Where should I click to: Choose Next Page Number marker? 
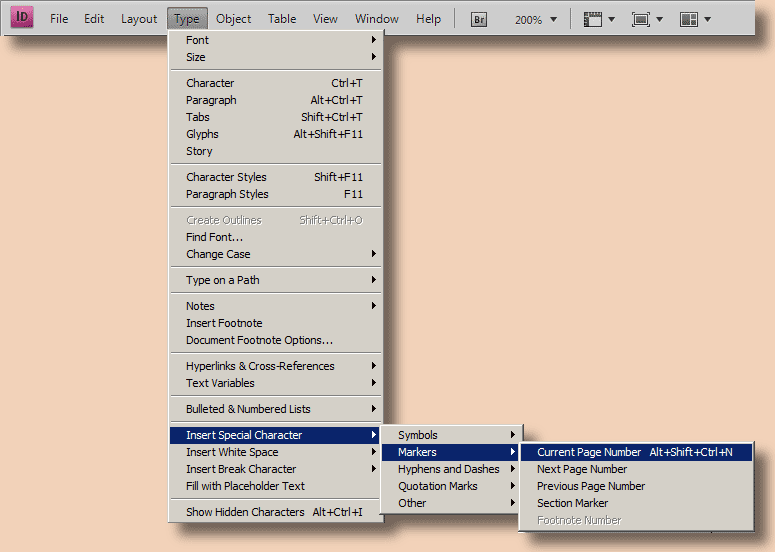(x=582, y=469)
